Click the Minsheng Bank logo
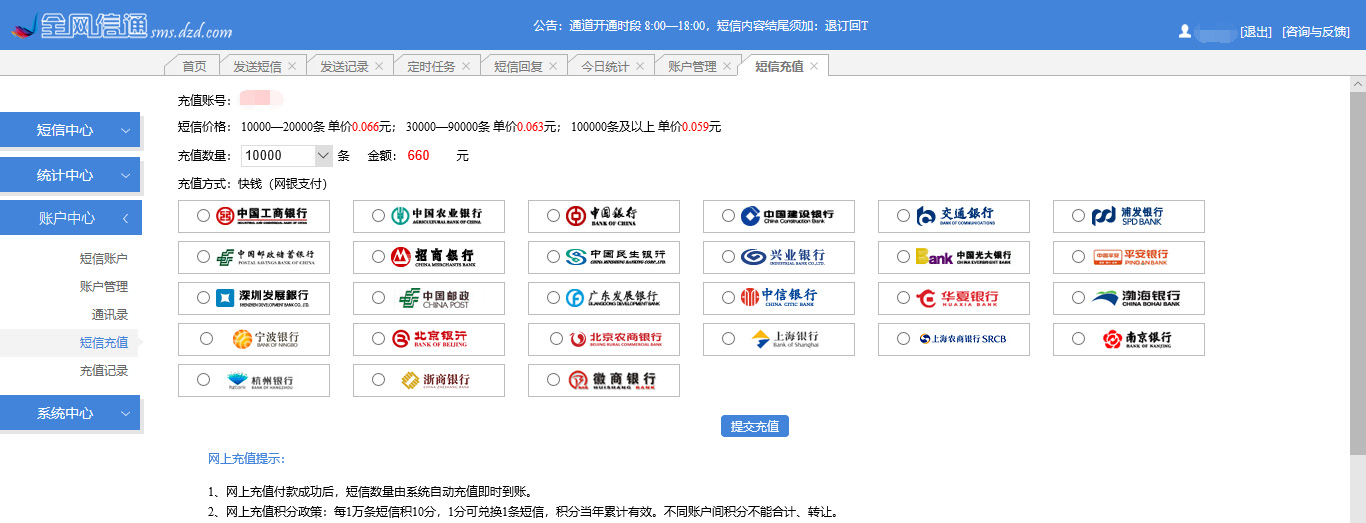1366x523 pixels. pos(615,257)
